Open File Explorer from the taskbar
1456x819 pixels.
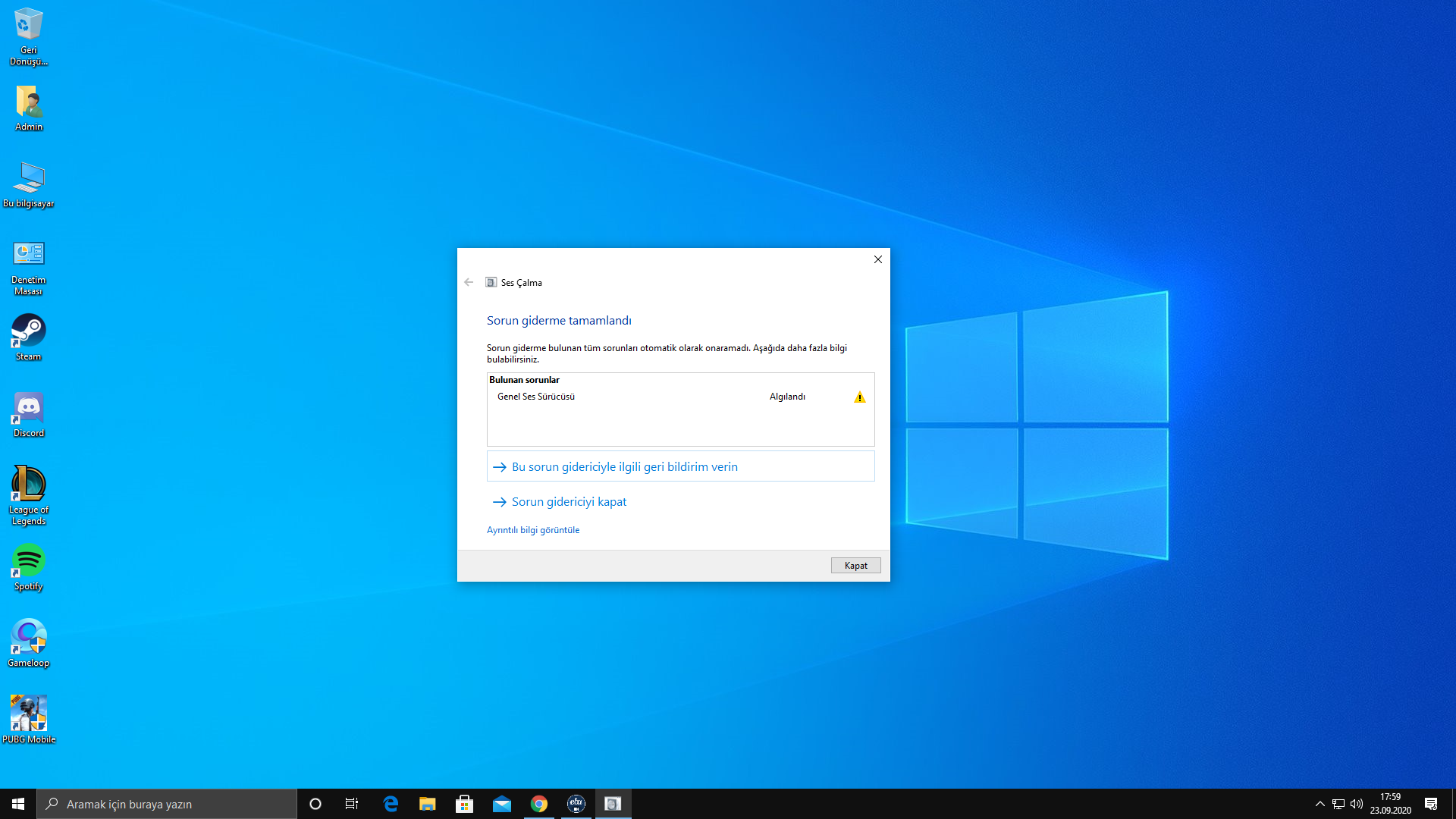tap(428, 804)
